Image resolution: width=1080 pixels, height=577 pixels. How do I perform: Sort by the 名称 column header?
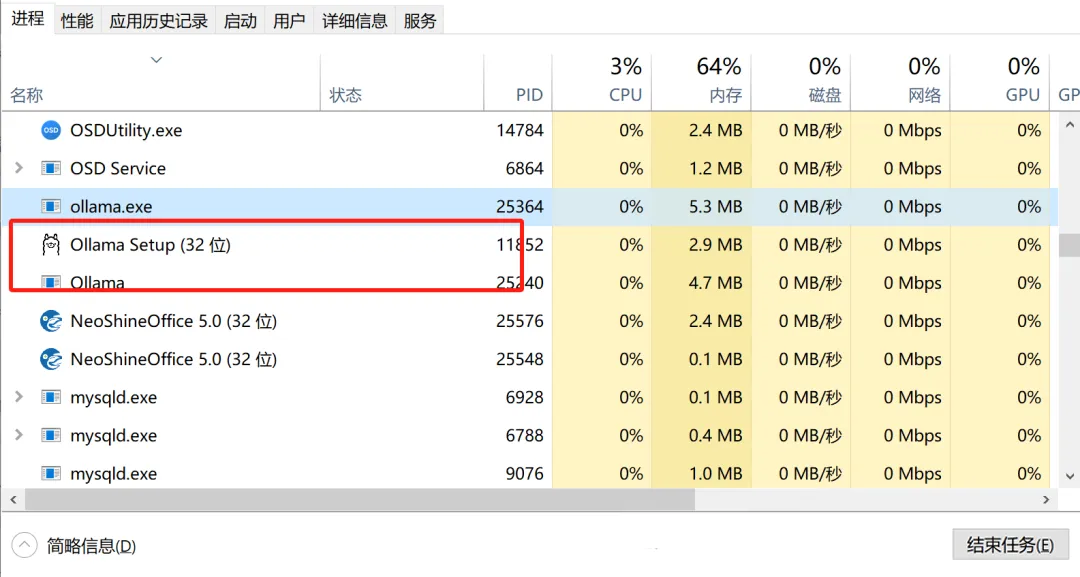162,83
